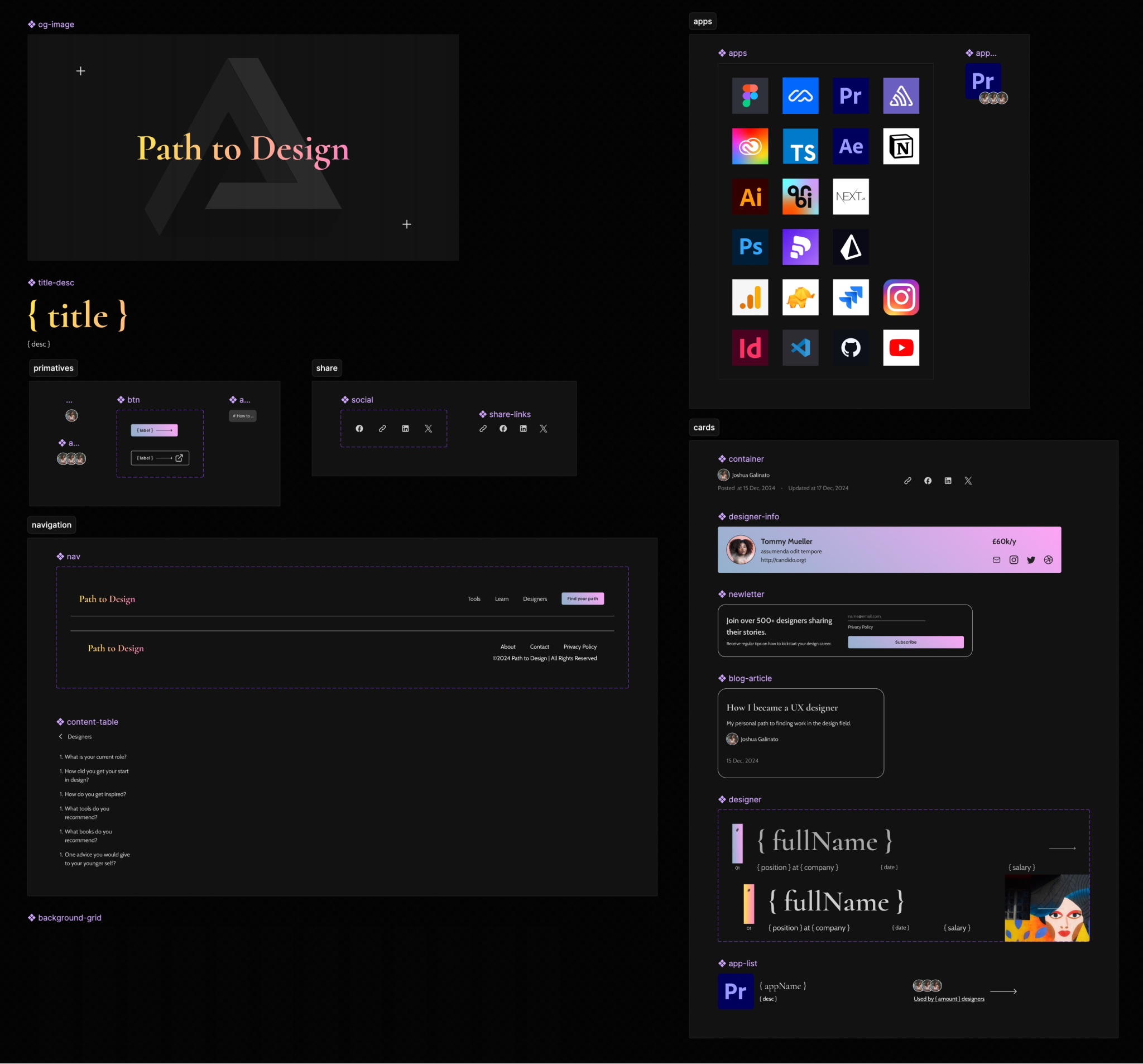
Task: Select the Instagram icon in apps grid
Action: (901, 298)
